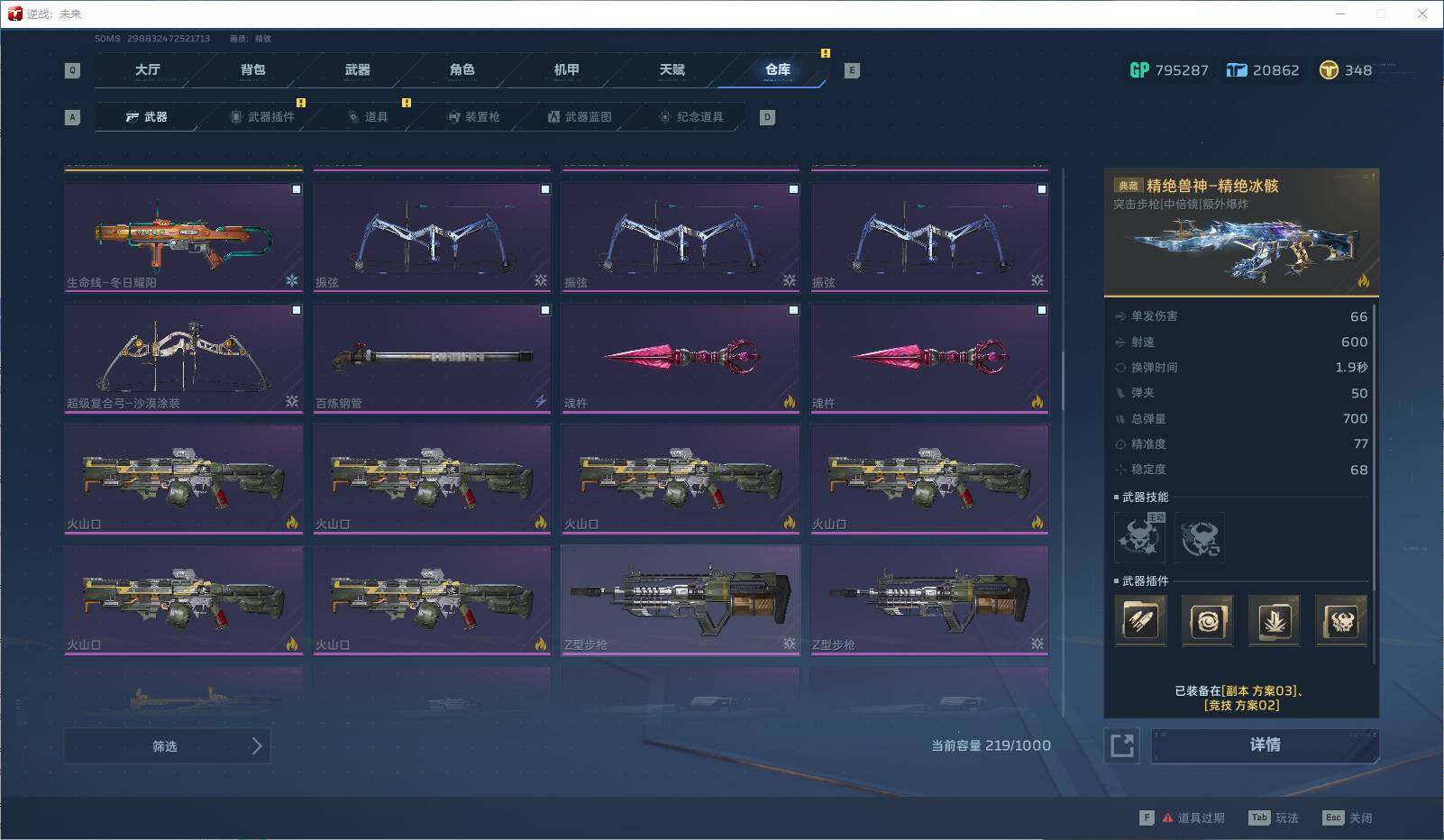
Task: Select the swirl weapon plugin icon
Action: pos(1207,620)
